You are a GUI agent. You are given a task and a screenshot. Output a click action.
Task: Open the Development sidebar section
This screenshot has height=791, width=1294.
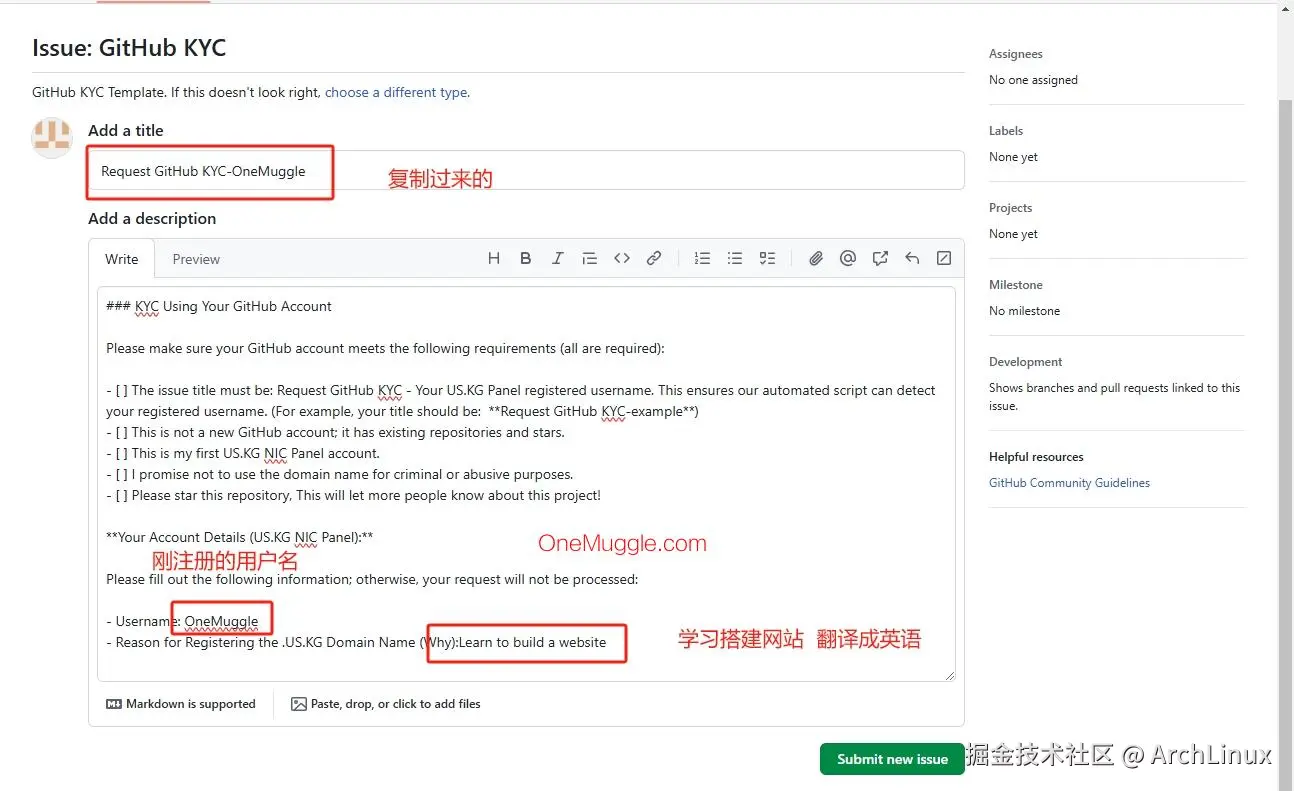pyautogui.click(x=1026, y=362)
